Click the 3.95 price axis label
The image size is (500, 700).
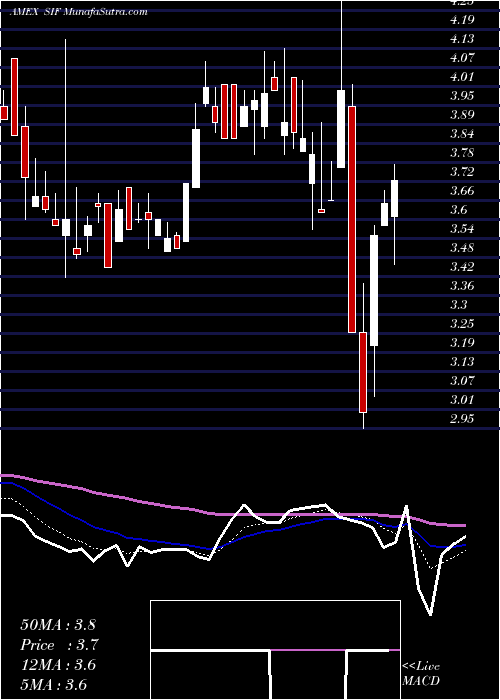462,96
